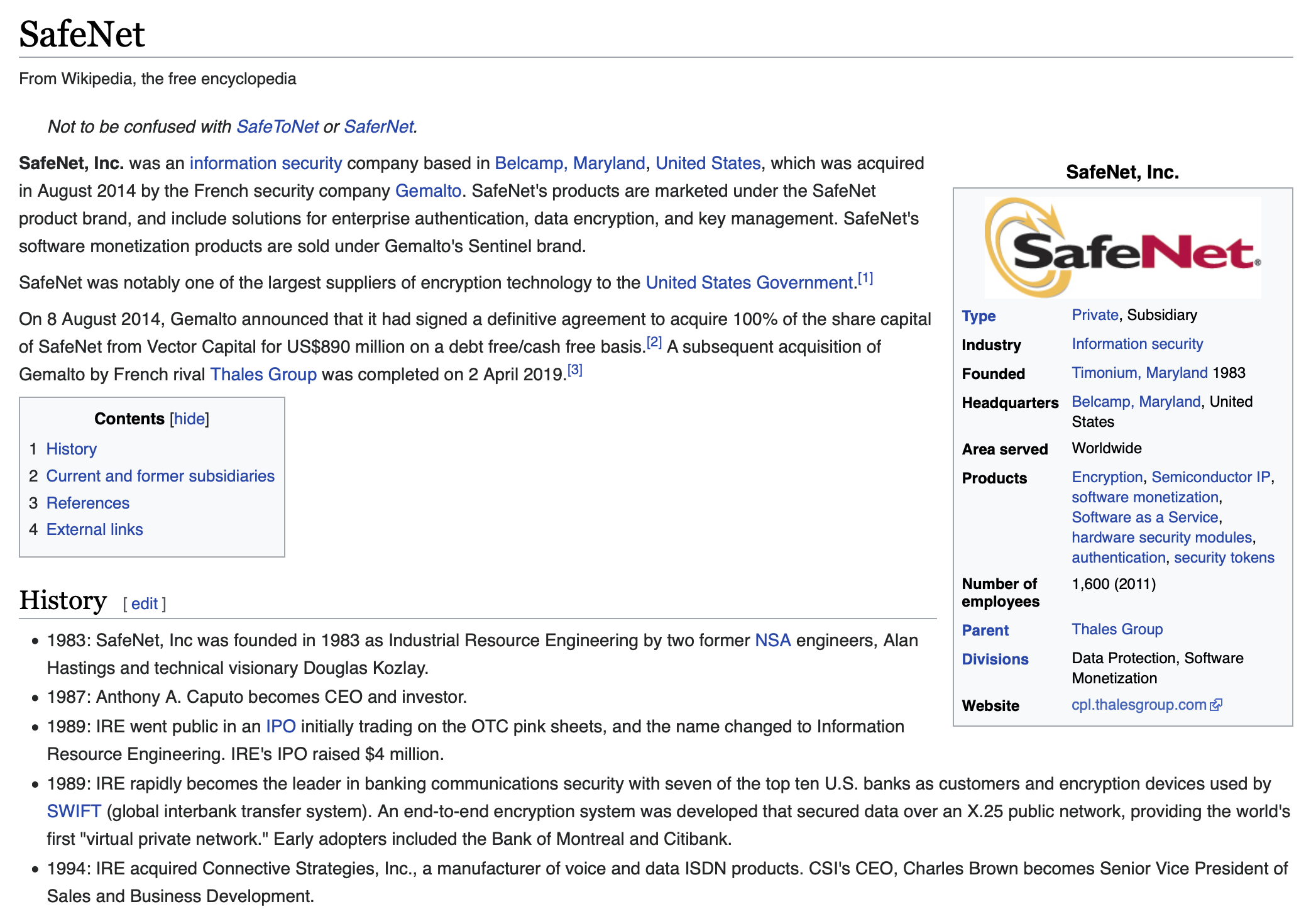The width and height of the screenshot is (1316, 909).
Task: Open United States link in intro paragraph
Action: pyautogui.click(x=708, y=163)
